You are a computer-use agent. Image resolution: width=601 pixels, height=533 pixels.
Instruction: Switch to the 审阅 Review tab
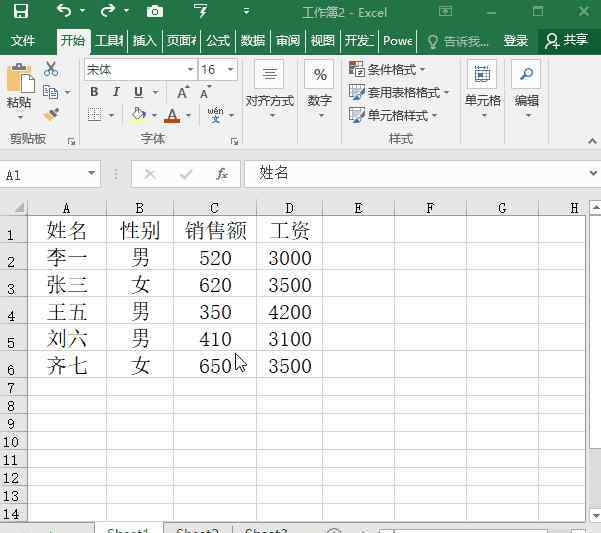(288, 40)
